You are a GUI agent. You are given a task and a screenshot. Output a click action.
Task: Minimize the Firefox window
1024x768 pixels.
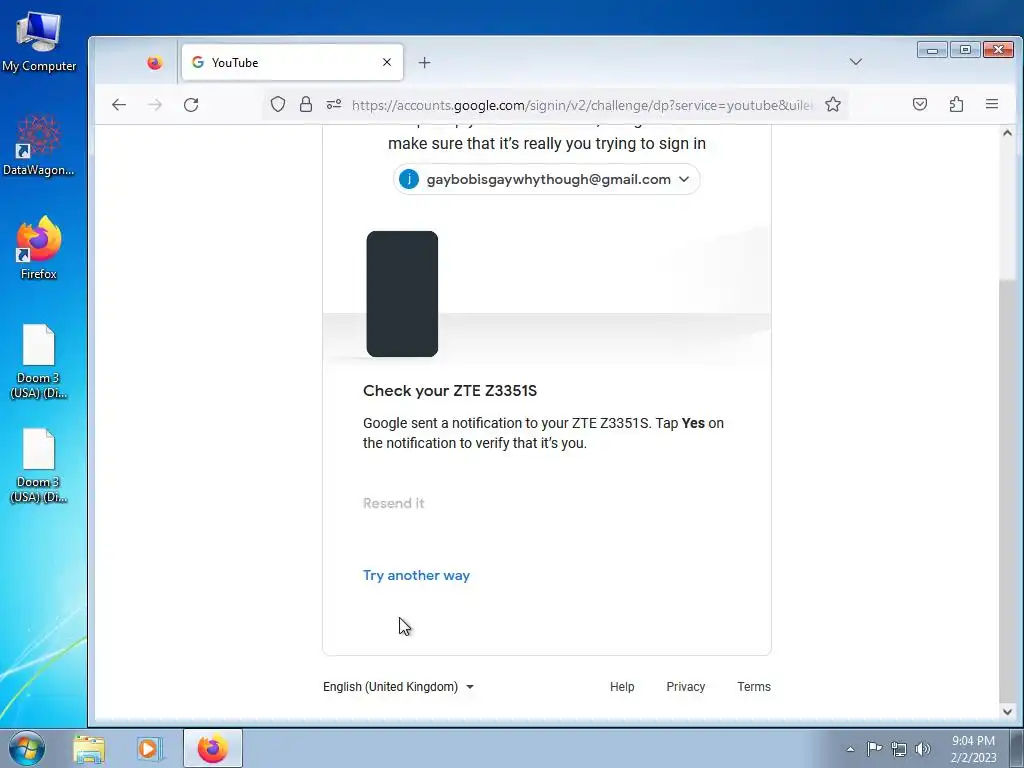point(932,50)
